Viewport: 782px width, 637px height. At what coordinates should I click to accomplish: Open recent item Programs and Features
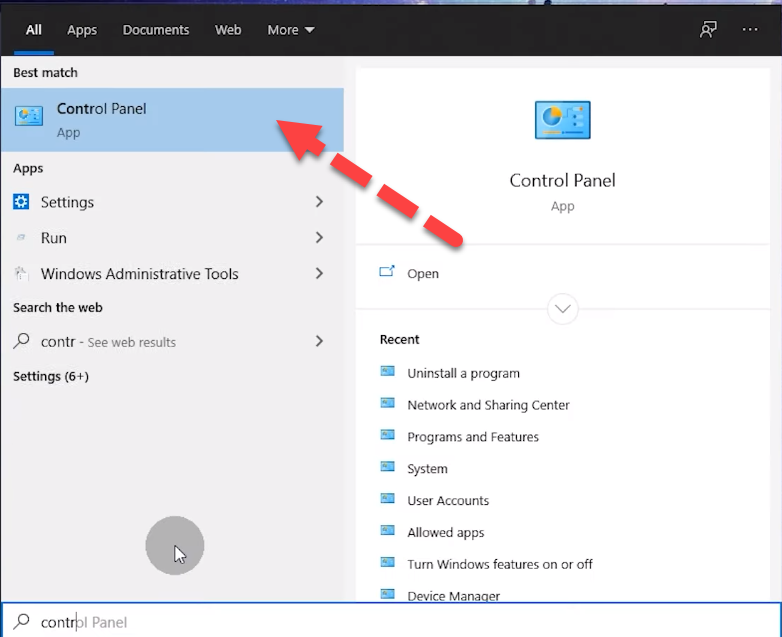pos(473,437)
